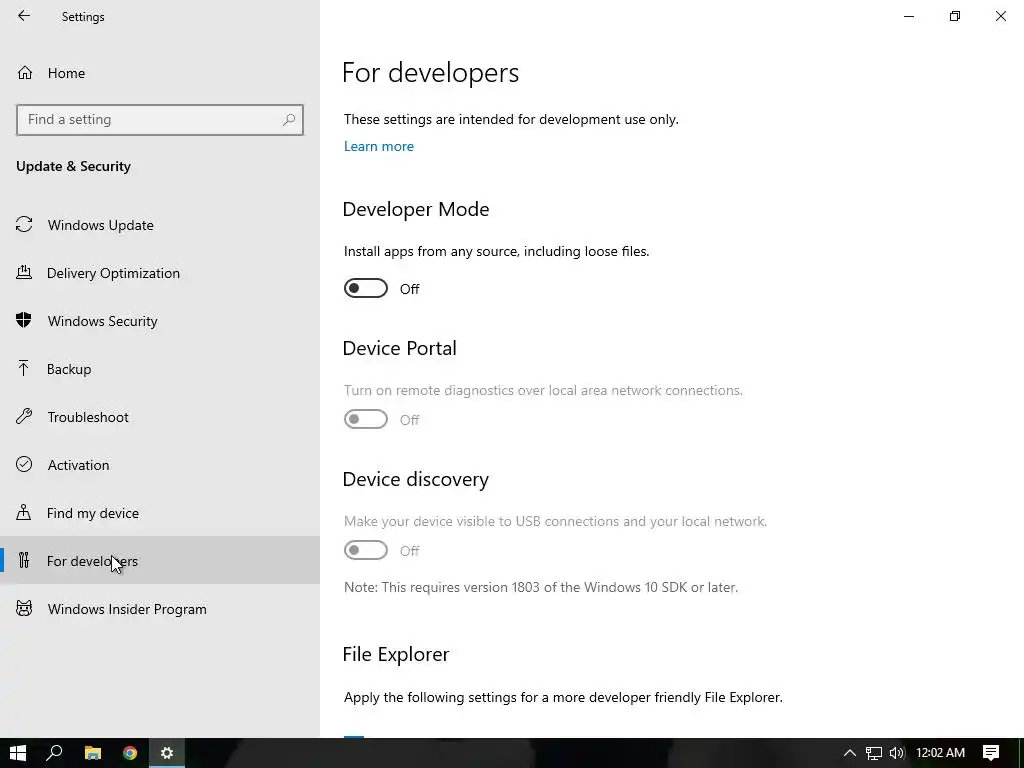
Task: Click the For developers tools icon
Action: pos(24,560)
